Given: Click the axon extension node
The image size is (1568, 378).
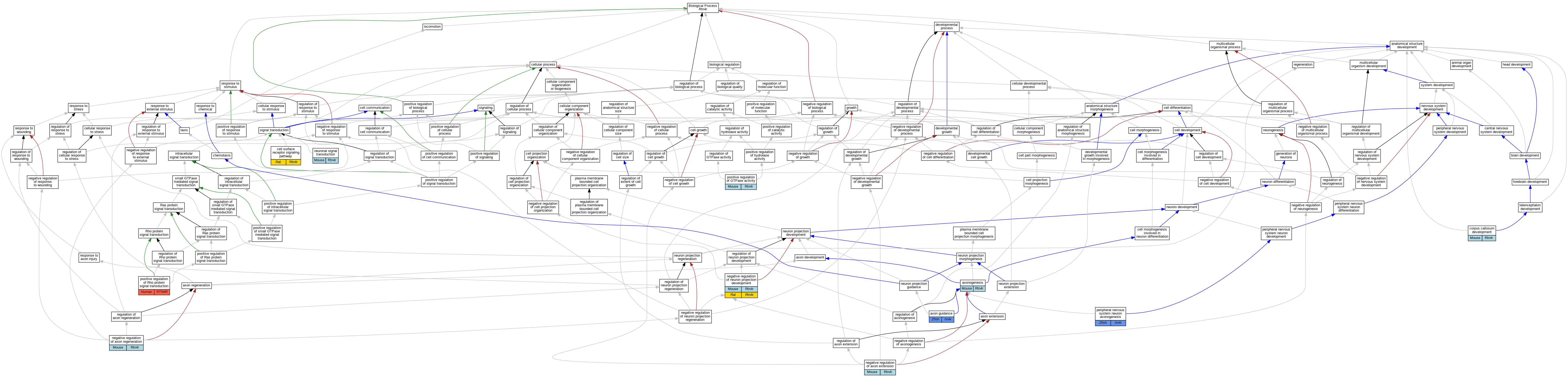Looking at the screenshot, I should 992,317.
